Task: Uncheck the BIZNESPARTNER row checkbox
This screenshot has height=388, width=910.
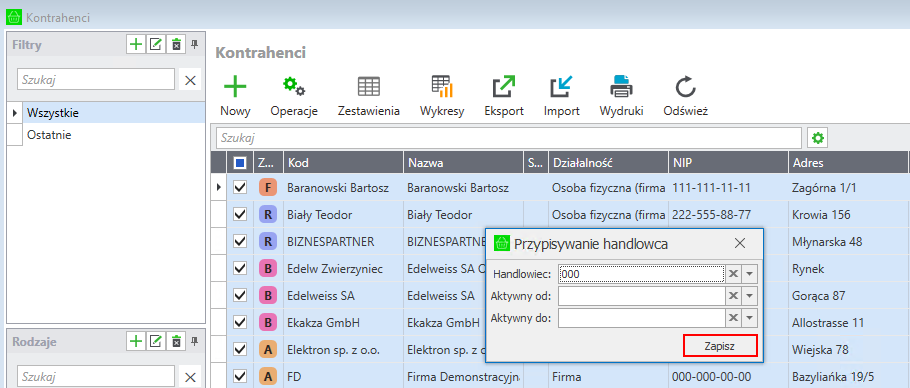Action: point(240,241)
